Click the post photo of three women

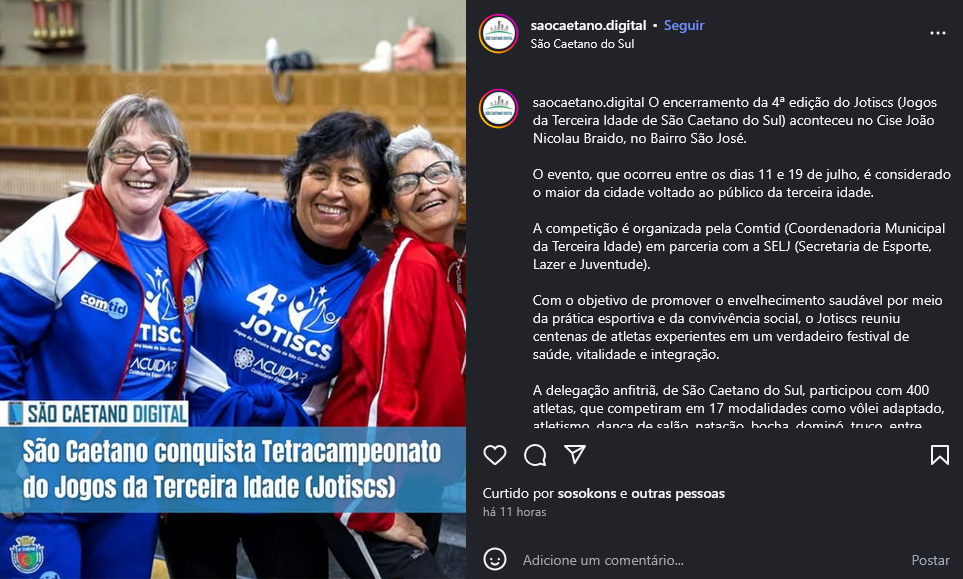click(x=233, y=289)
